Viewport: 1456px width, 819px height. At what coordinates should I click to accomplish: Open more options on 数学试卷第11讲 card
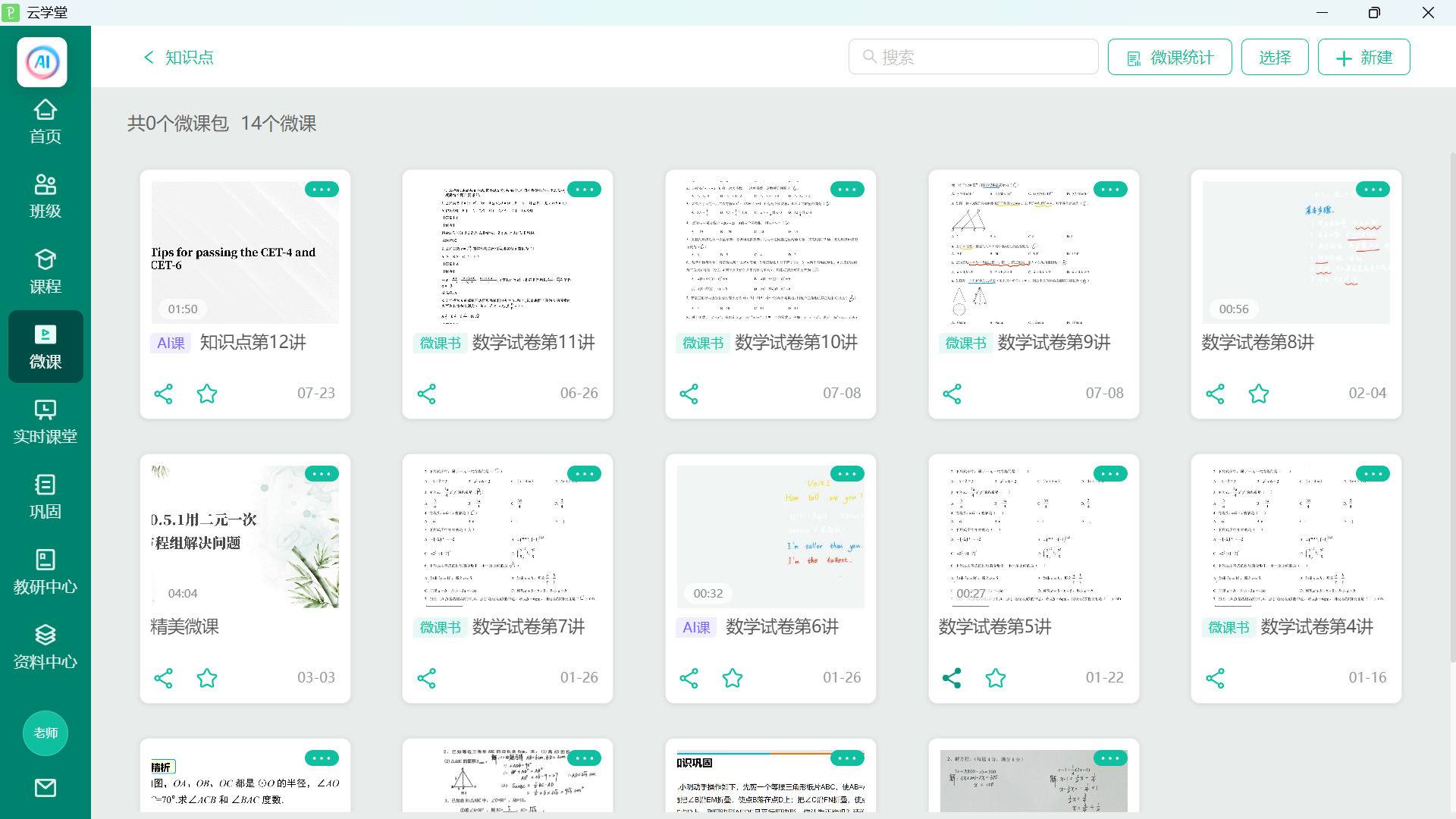coord(585,190)
